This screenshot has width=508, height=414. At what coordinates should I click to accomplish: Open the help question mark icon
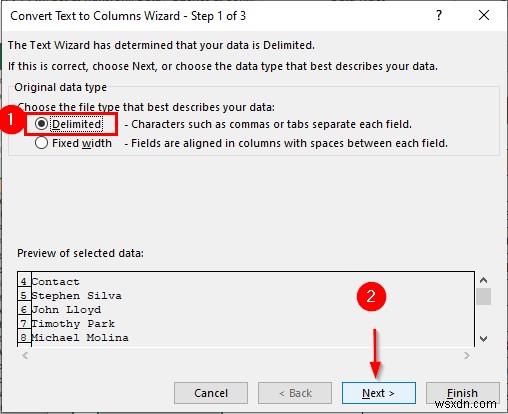(439, 15)
